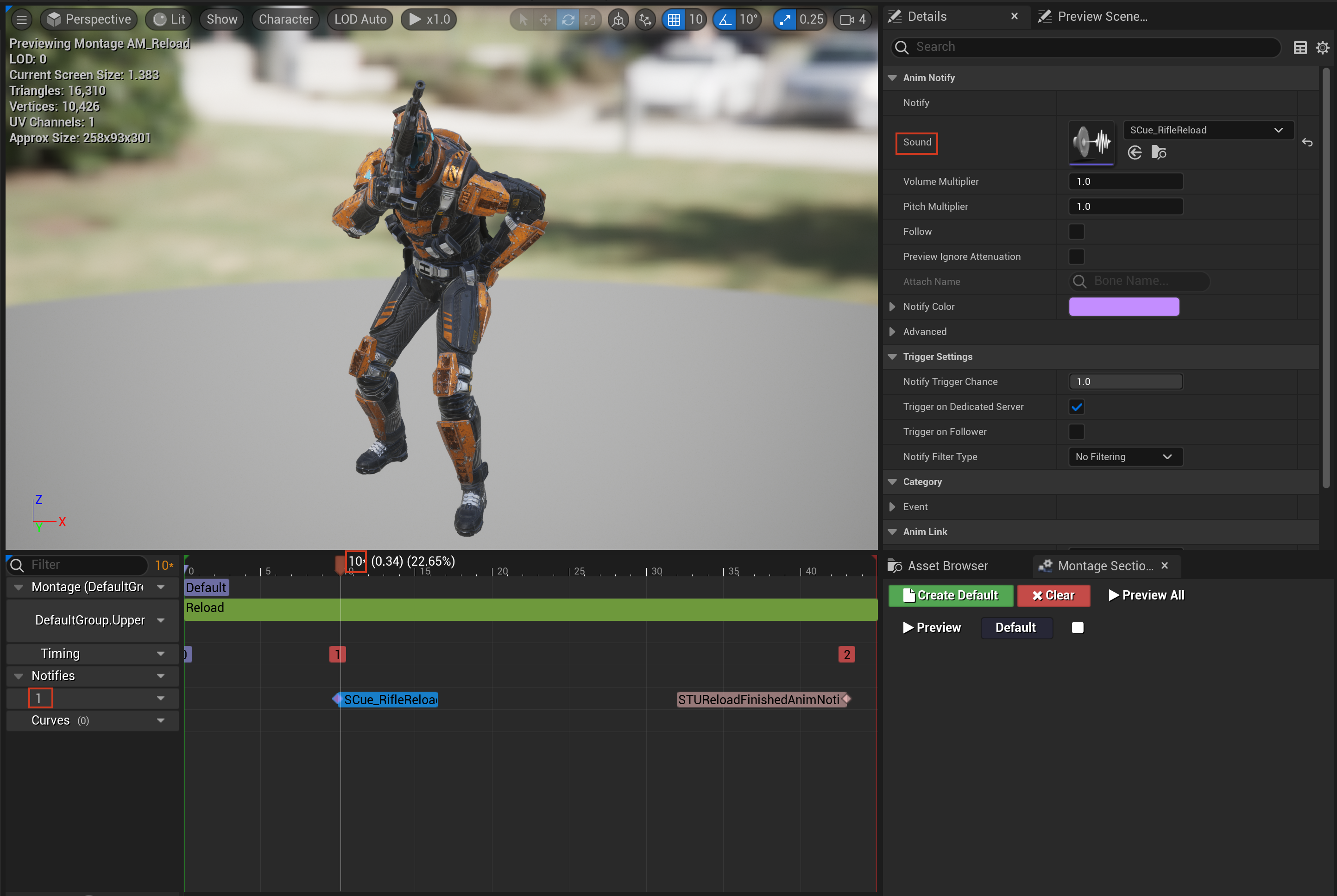This screenshot has width=1337, height=896.
Task: Open the viewport options hamburger menu
Action: [22, 19]
